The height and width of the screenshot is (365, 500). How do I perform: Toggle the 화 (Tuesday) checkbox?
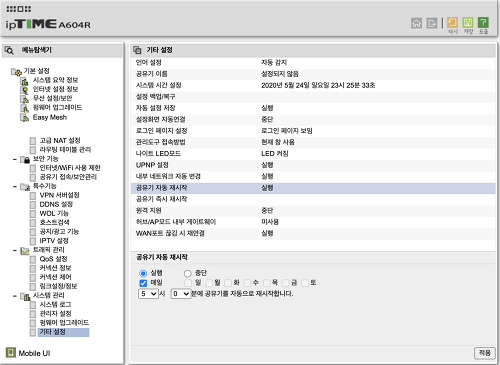(x=228, y=283)
